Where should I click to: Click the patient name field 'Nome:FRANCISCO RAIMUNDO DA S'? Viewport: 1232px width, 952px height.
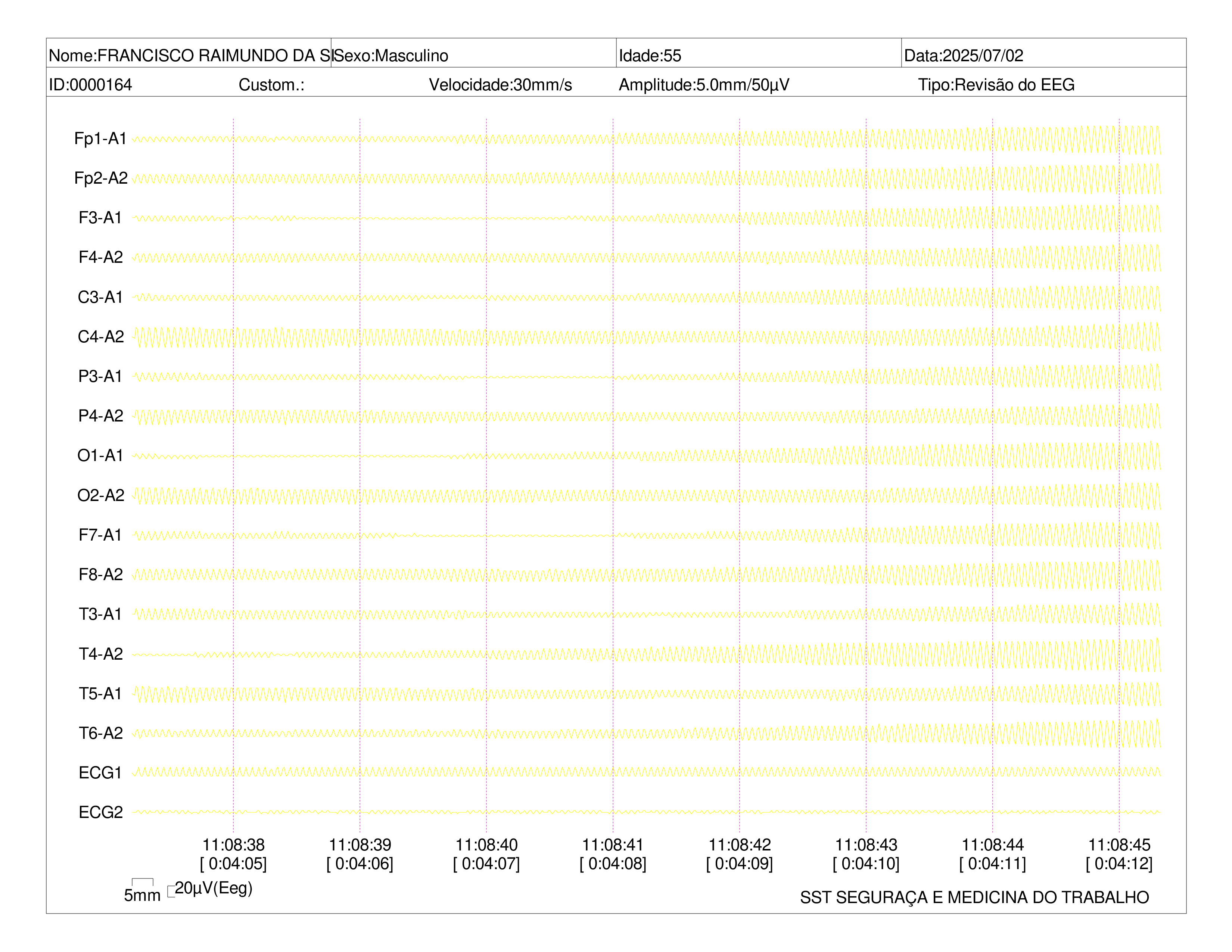(189, 55)
